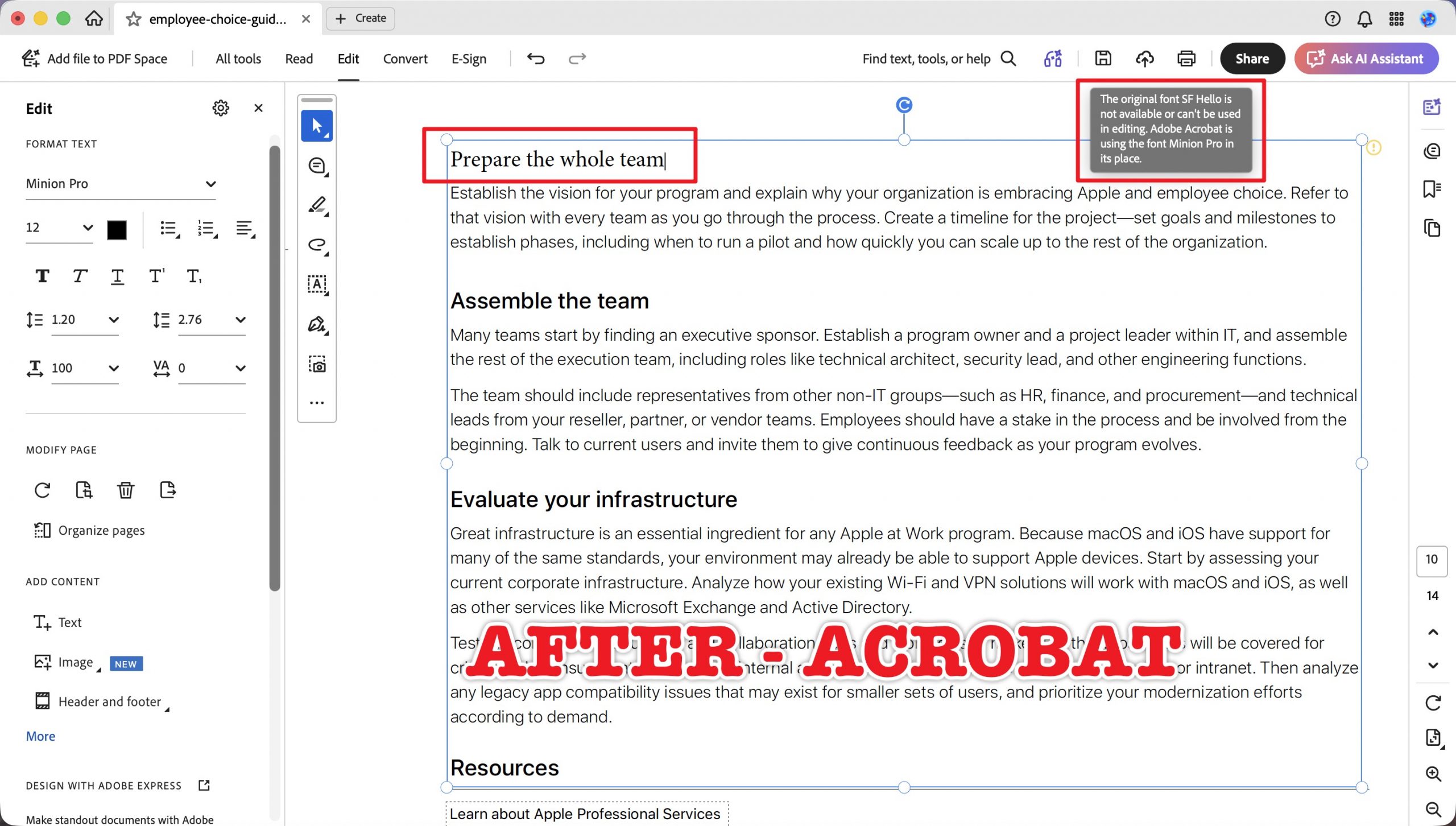Open line spacing 1.20 dropdown
The width and height of the screenshot is (1456, 826).
[x=85, y=320]
